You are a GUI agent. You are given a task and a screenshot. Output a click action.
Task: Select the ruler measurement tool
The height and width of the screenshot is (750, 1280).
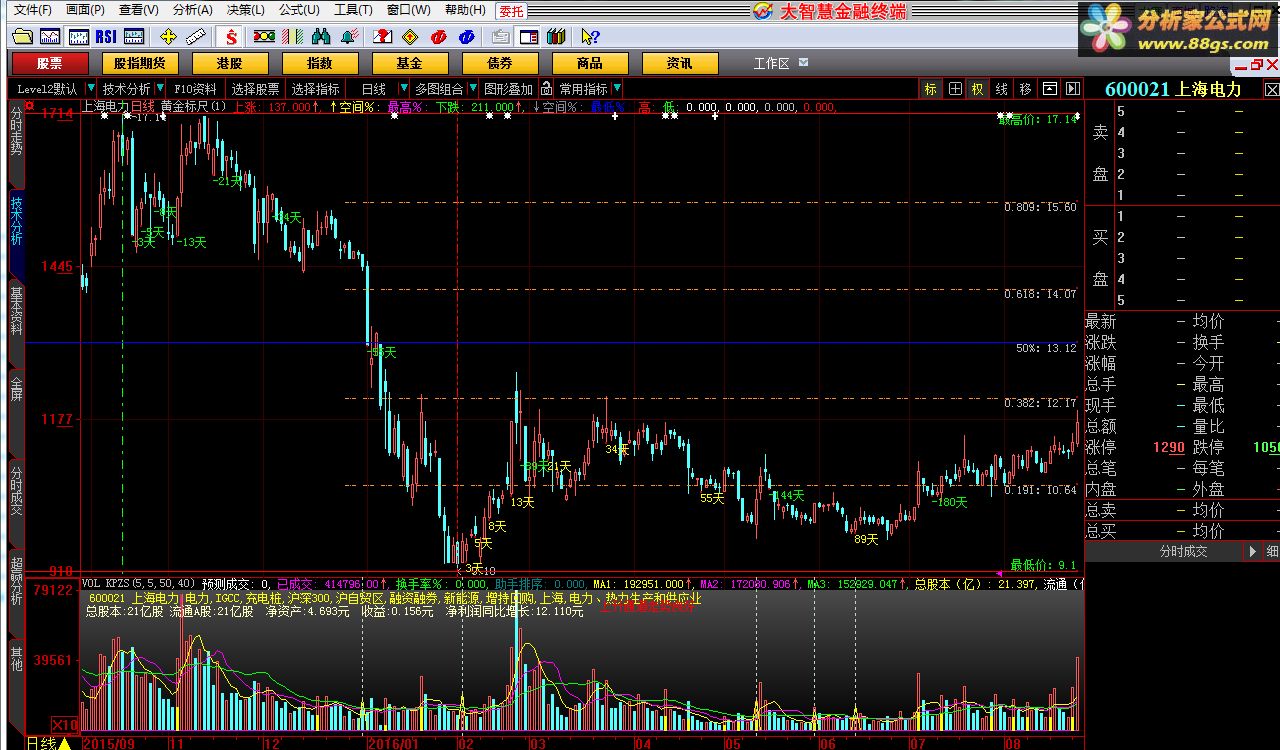tap(196, 37)
